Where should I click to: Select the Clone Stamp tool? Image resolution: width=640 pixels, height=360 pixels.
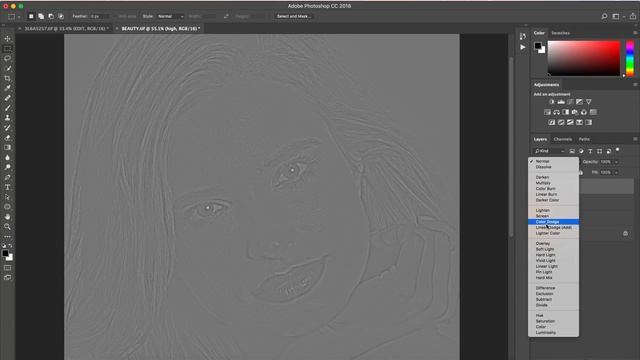[8, 118]
